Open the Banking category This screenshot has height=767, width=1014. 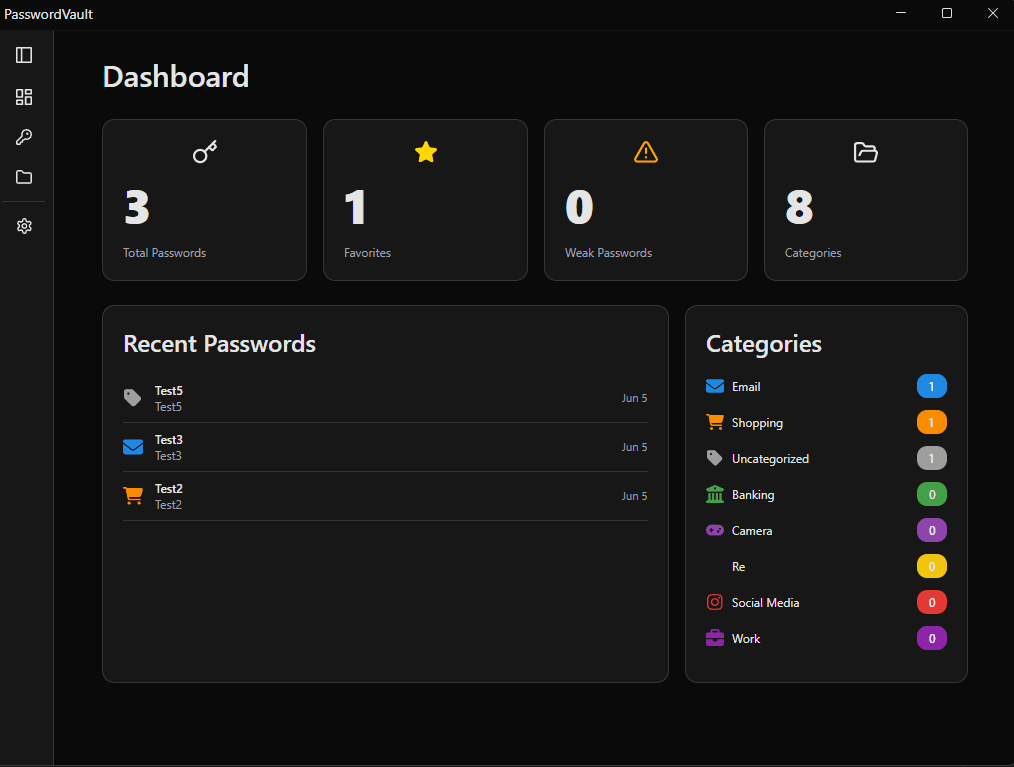[x=752, y=494]
